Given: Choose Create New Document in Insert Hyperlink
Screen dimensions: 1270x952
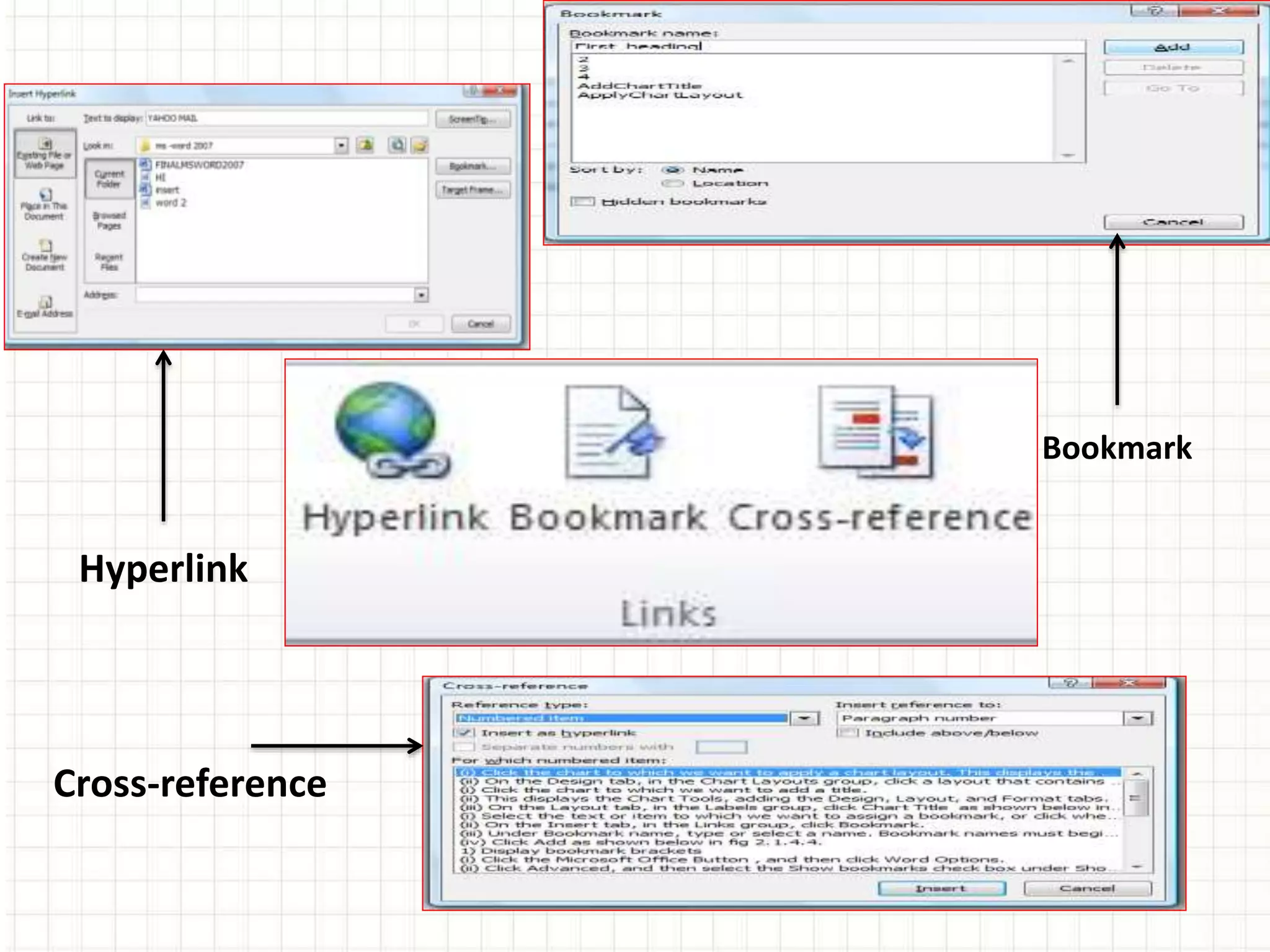Looking at the screenshot, I should tap(45, 255).
